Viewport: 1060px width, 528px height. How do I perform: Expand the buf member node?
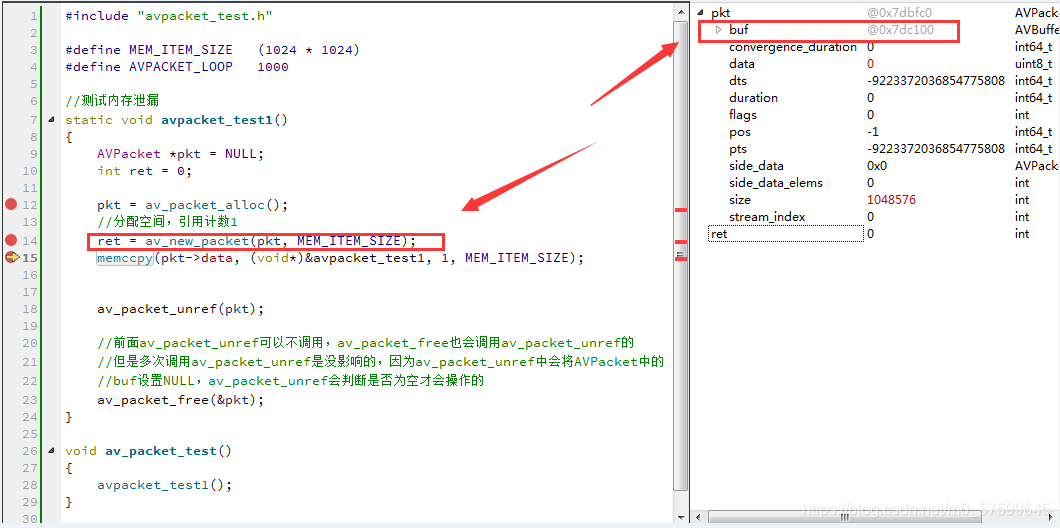tap(719, 30)
